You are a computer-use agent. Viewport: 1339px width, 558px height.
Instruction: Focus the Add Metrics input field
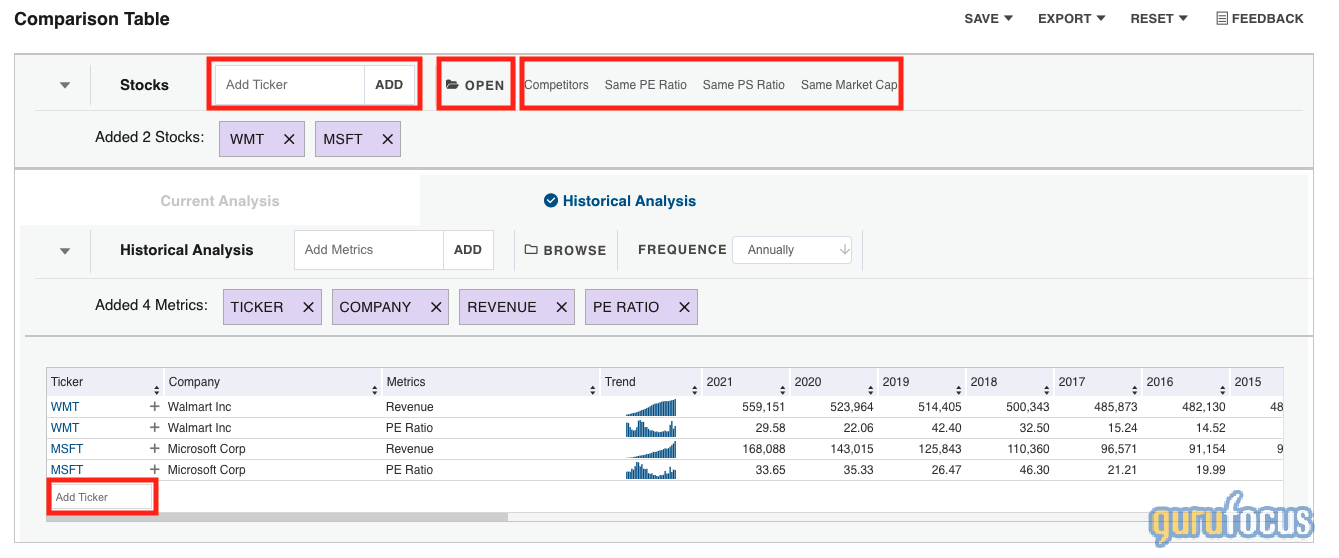click(x=369, y=250)
